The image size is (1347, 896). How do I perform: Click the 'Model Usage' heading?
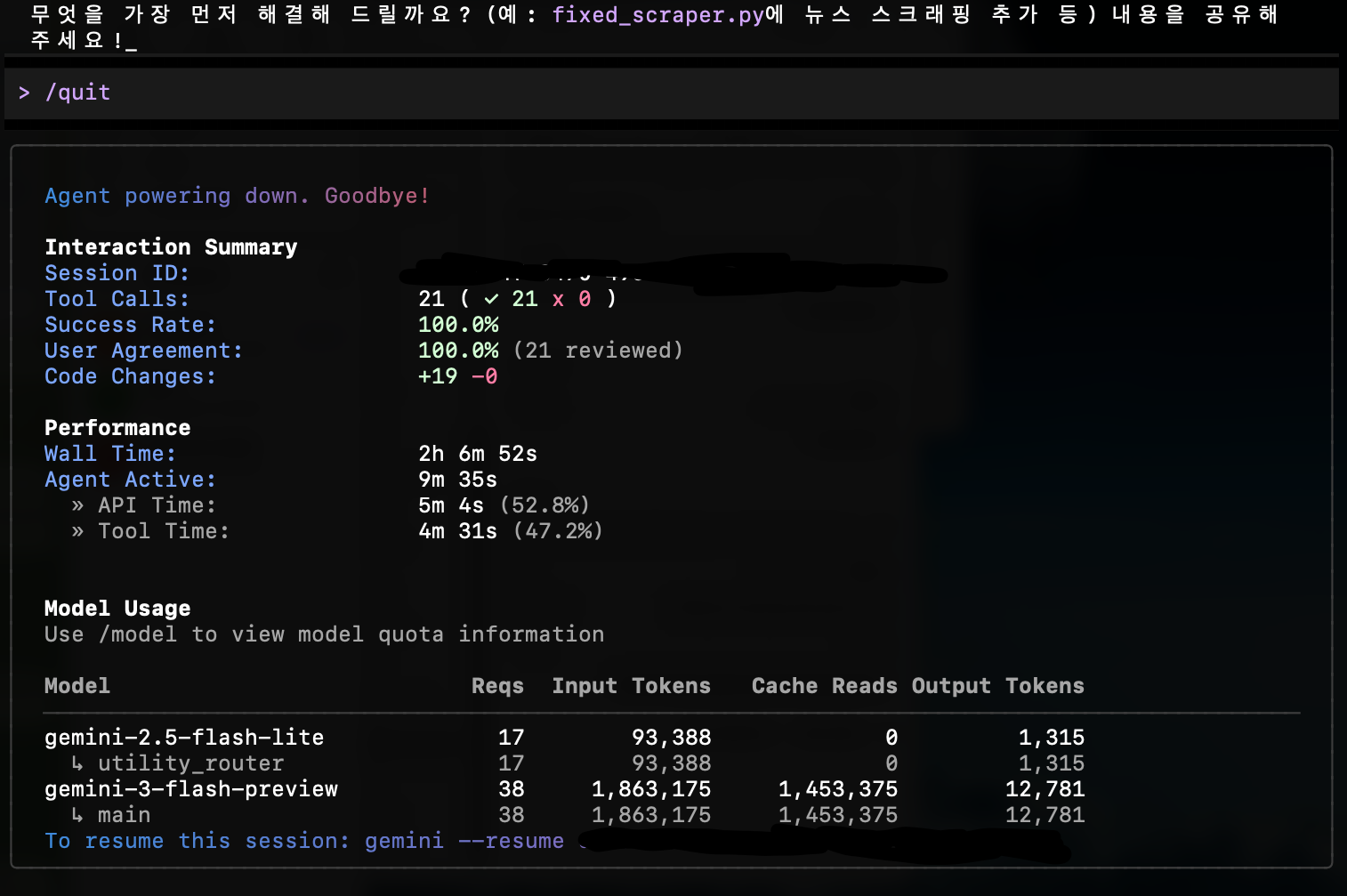point(117,609)
